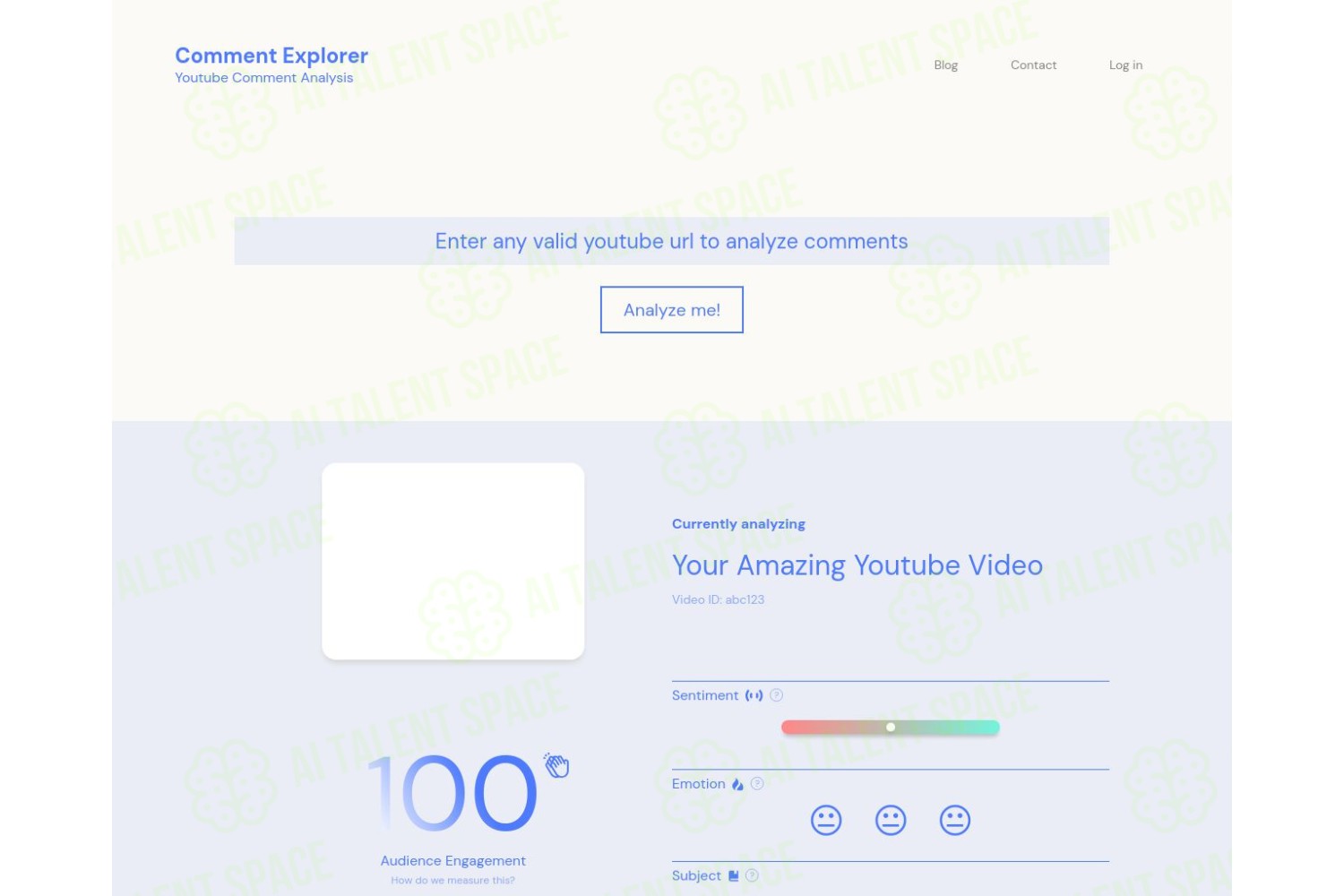The width and height of the screenshot is (1344, 896).
Task: Click the Emotion label
Action: tap(699, 784)
